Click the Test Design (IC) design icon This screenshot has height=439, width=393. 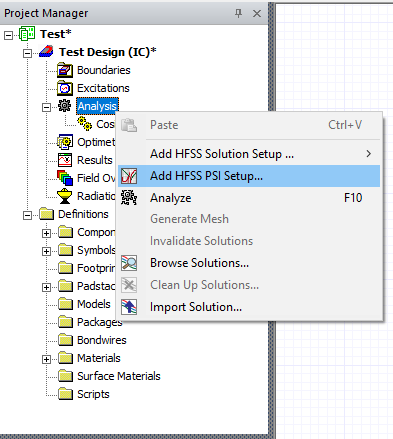pyautogui.click(x=46, y=52)
